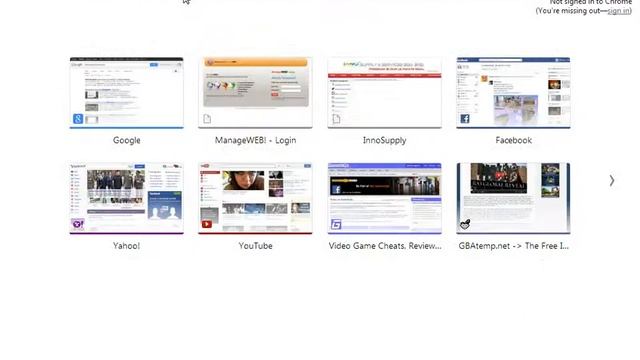The image size is (640, 360).
Task: Click the InnoSupply label text
Action: (x=384, y=140)
